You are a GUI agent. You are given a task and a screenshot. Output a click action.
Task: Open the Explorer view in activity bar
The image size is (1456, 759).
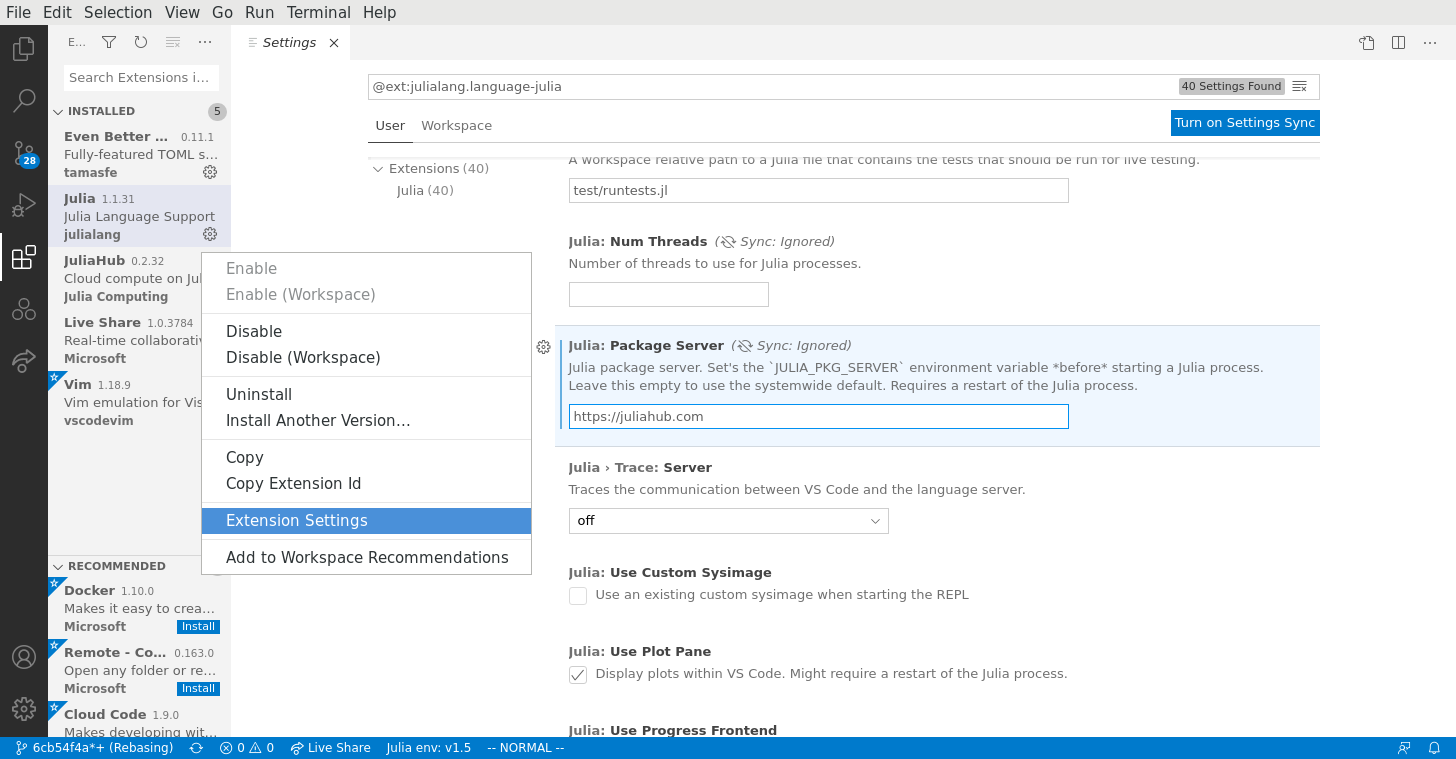24,49
